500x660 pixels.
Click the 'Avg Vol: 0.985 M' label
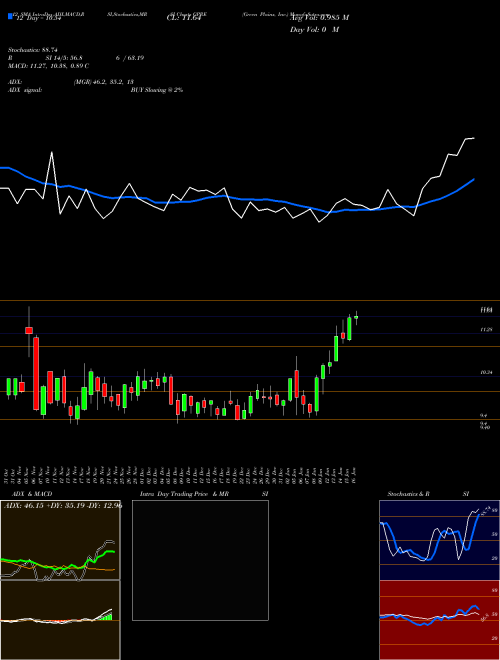(x=319, y=18)
